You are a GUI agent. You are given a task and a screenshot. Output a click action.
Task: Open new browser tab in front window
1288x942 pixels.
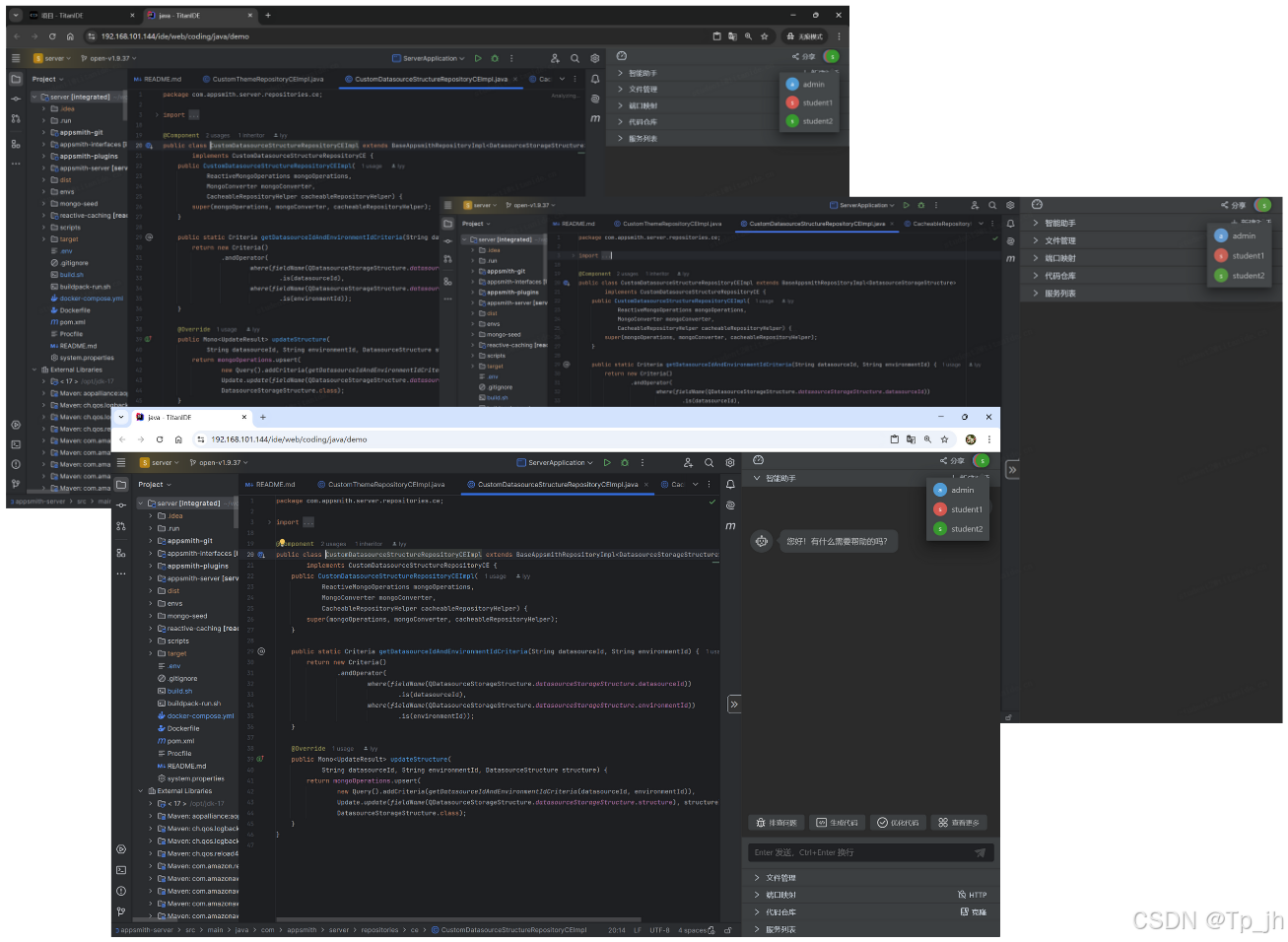[262, 417]
